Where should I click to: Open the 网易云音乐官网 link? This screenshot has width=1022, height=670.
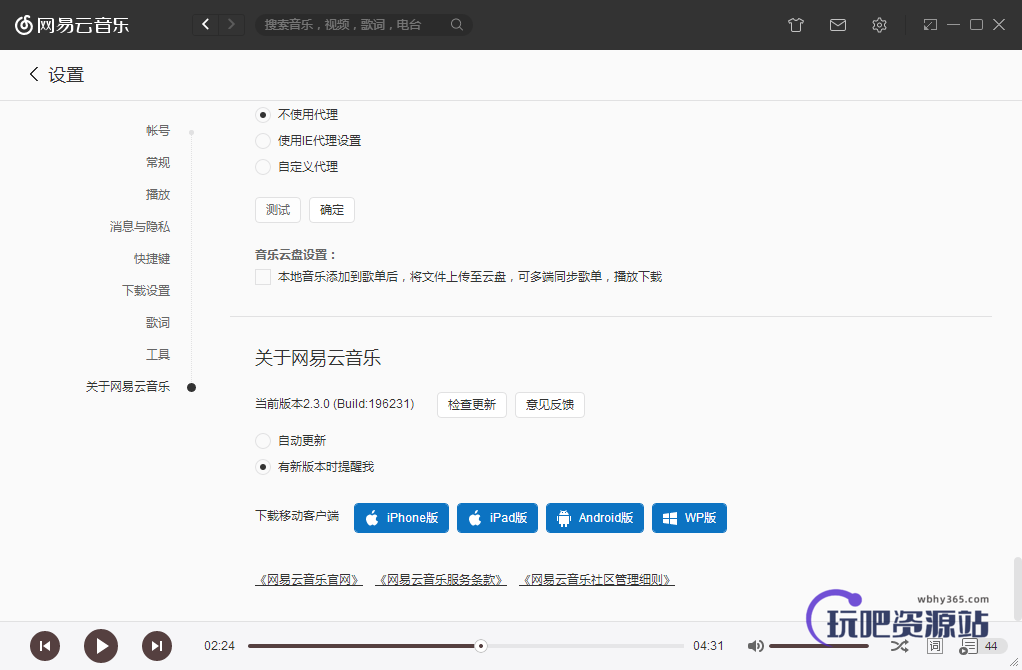309,579
